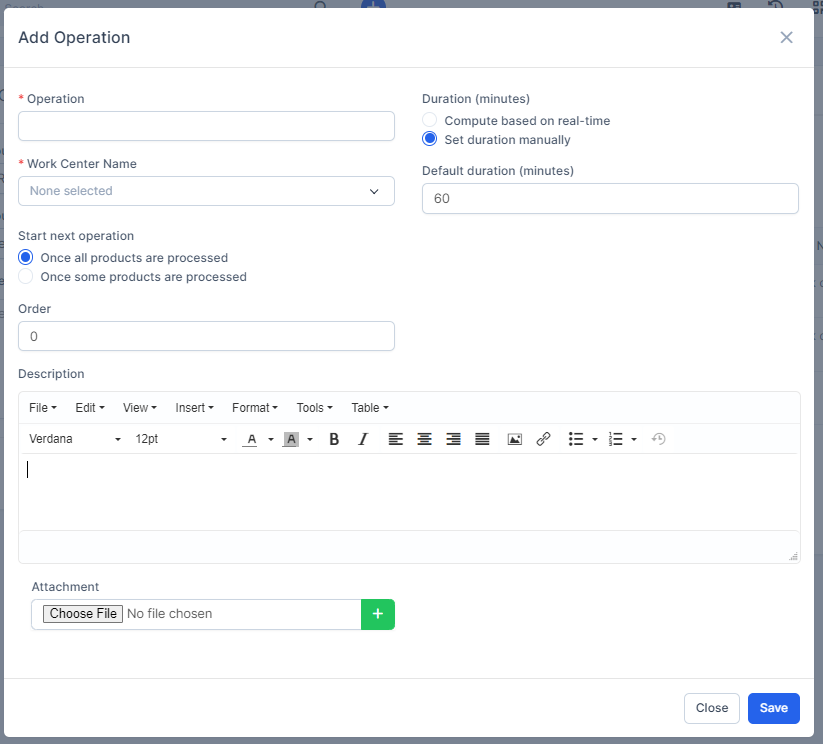This screenshot has width=823, height=744.
Task: Insert an image into the description
Action: (x=515, y=439)
